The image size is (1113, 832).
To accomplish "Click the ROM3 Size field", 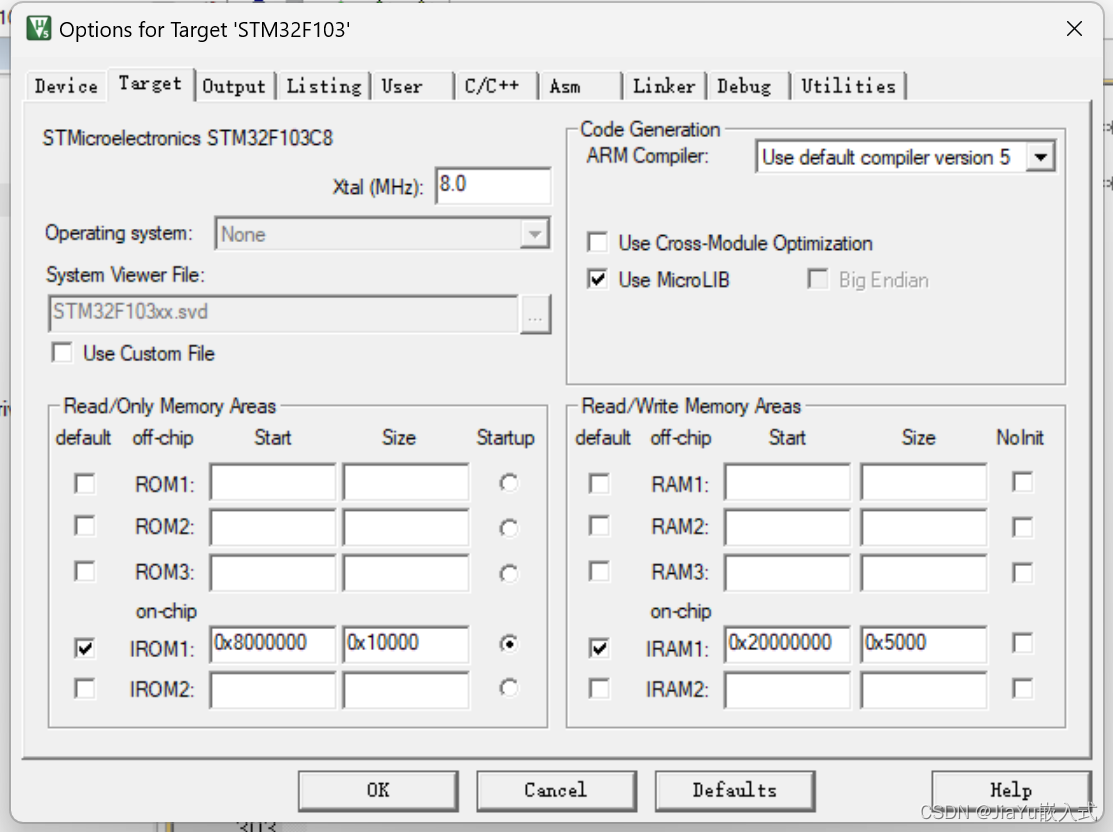I will tap(405, 573).
